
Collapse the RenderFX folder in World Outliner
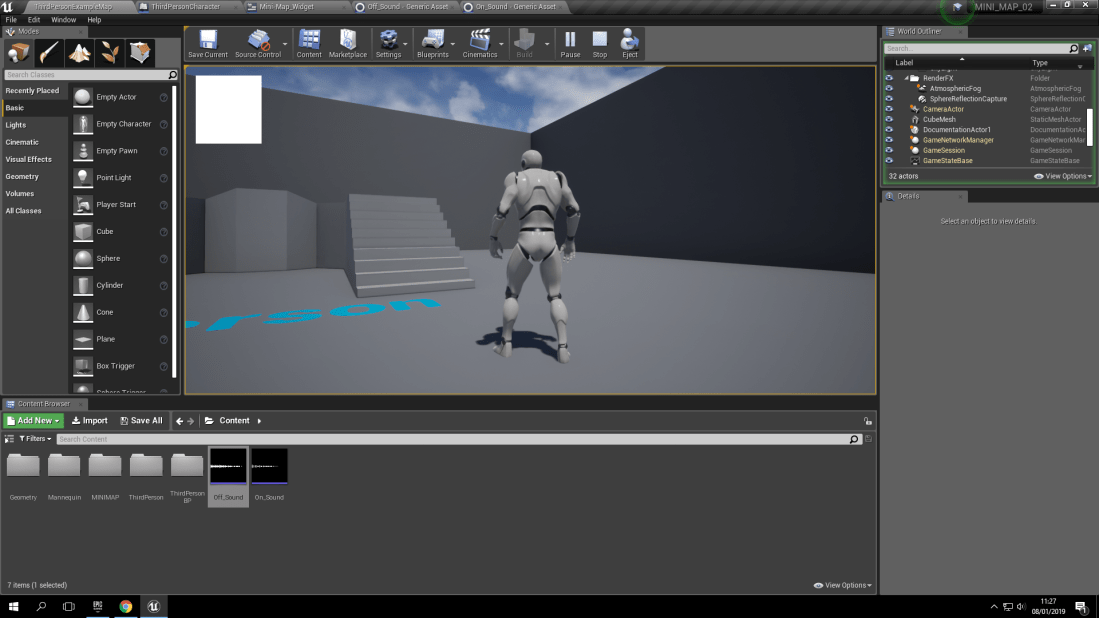pyautogui.click(x=905, y=78)
